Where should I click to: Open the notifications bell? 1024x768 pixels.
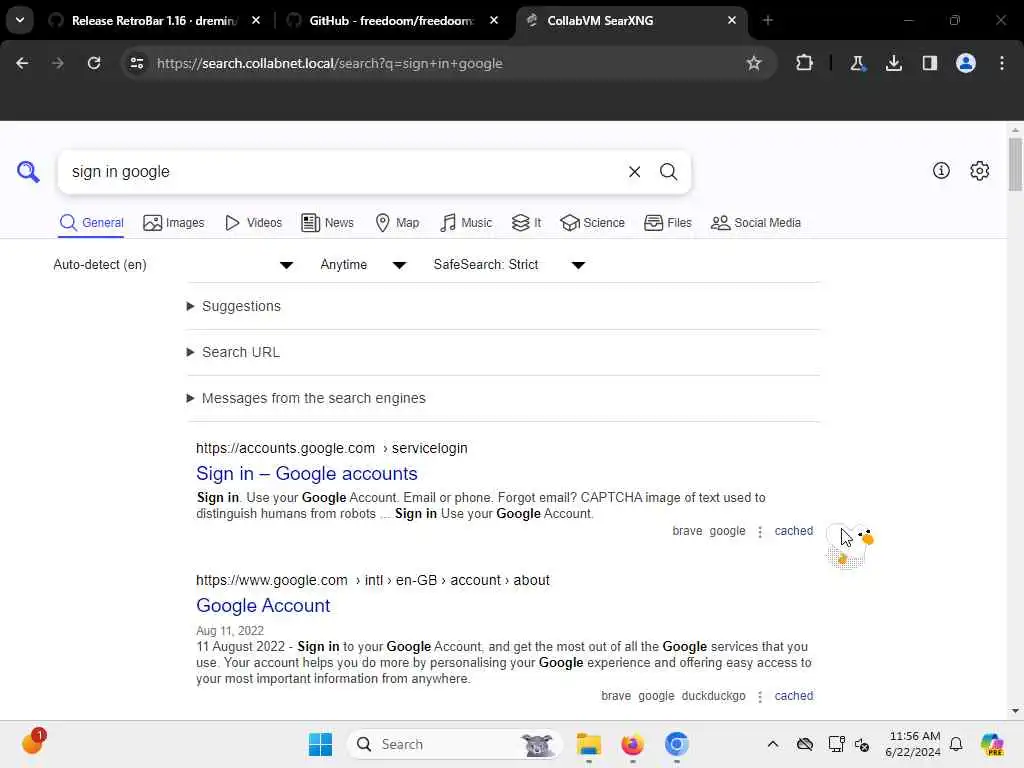(x=956, y=744)
